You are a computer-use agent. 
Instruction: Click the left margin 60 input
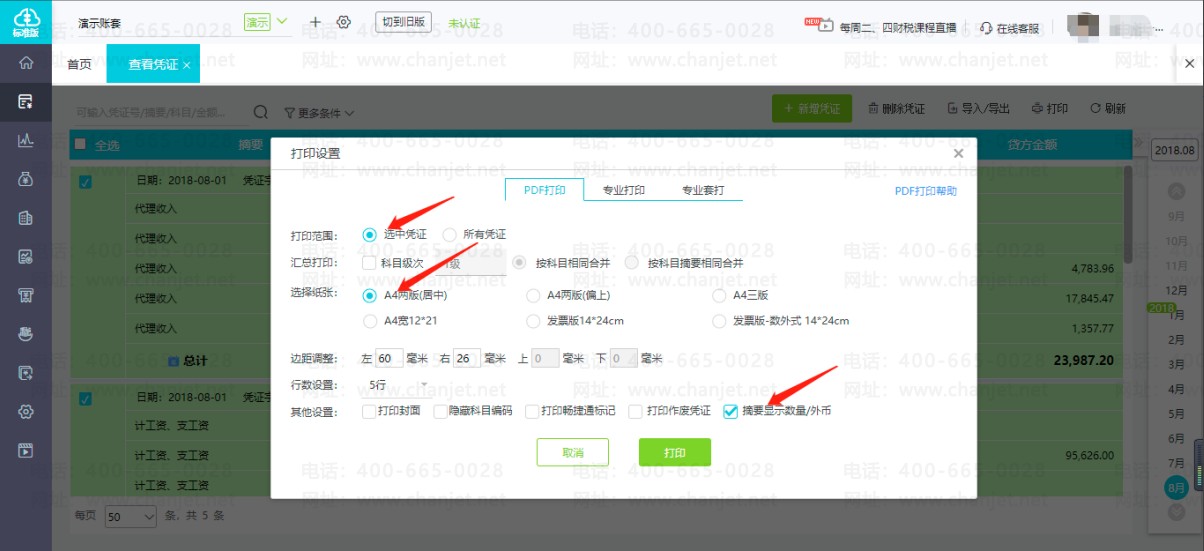tap(390, 358)
